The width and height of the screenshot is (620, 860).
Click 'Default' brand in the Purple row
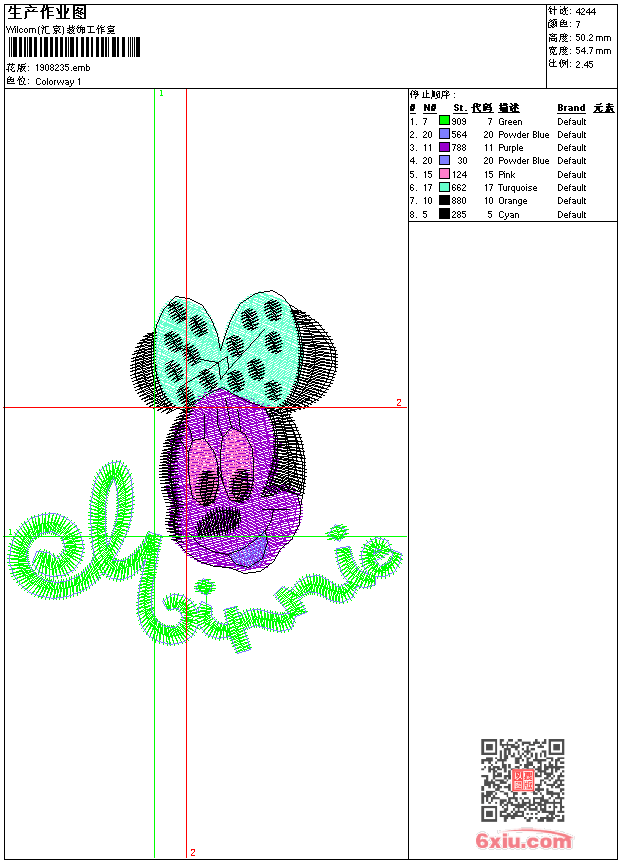(x=572, y=148)
